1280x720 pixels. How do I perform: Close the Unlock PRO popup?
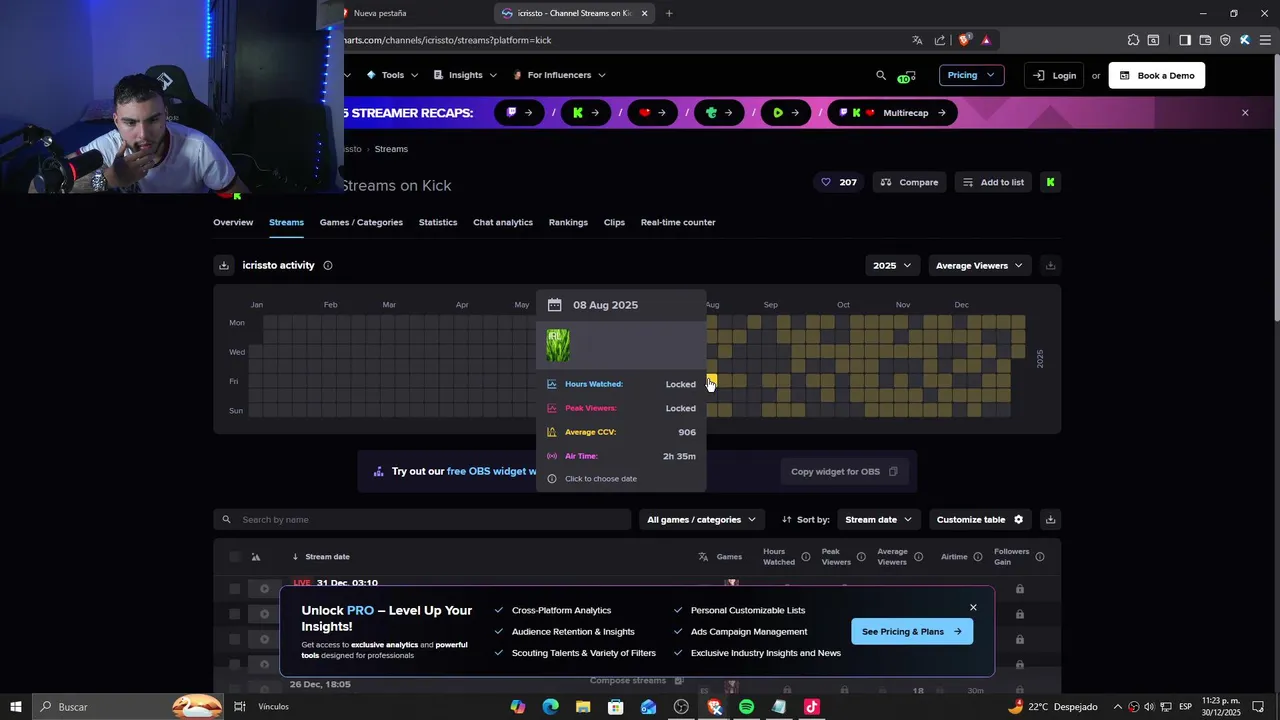[973, 607]
